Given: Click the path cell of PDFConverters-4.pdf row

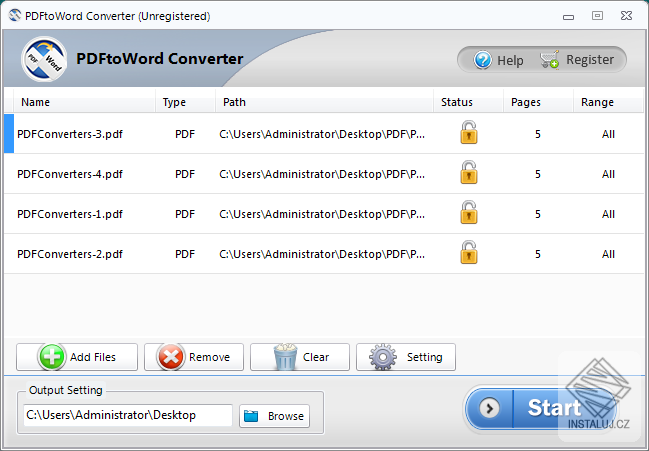Looking at the screenshot, I should coord(322,174).
